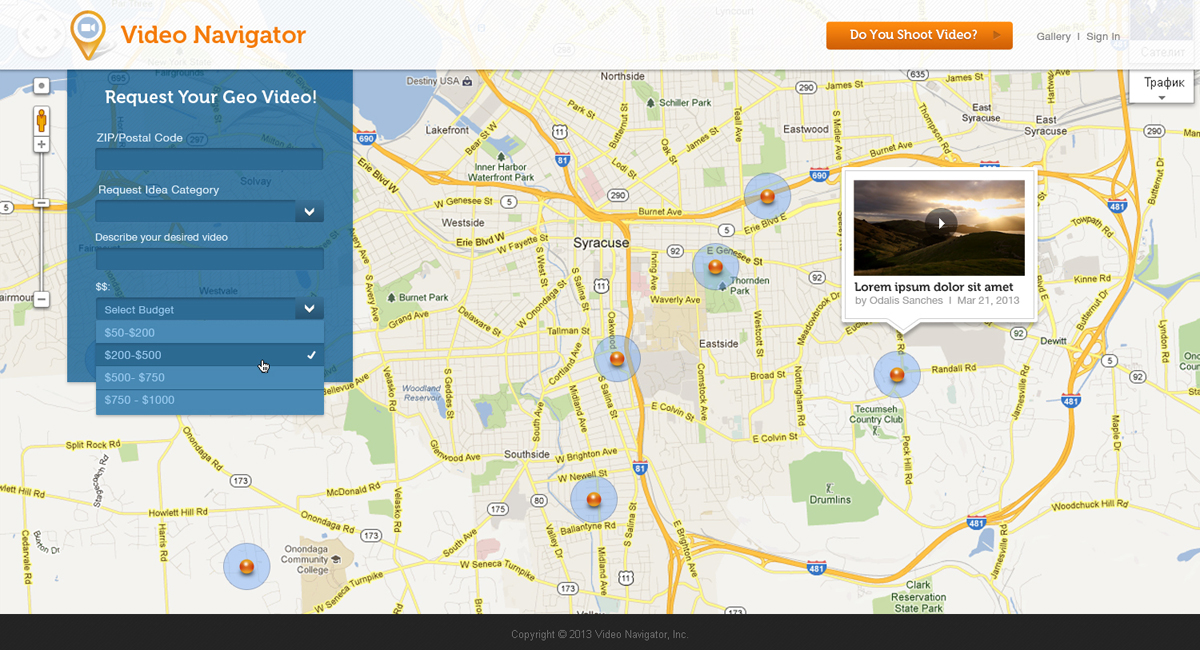Switch to the Сателит map view
1200x650 pixels.
[1163, 52]
